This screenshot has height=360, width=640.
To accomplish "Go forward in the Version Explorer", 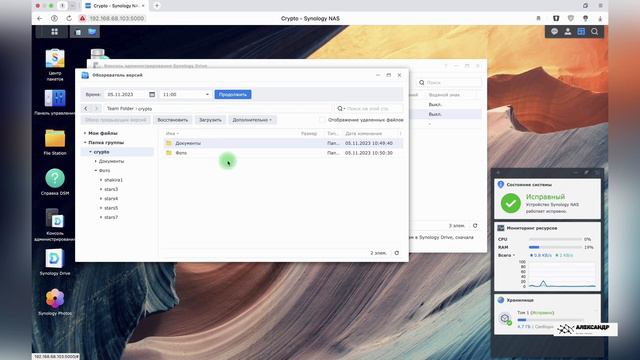I will (x=96, y=109).
